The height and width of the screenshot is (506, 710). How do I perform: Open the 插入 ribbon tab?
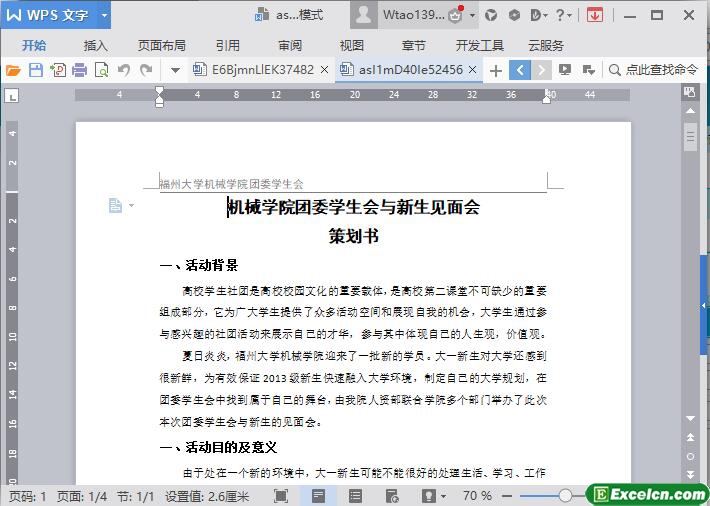tap(96, 45)
